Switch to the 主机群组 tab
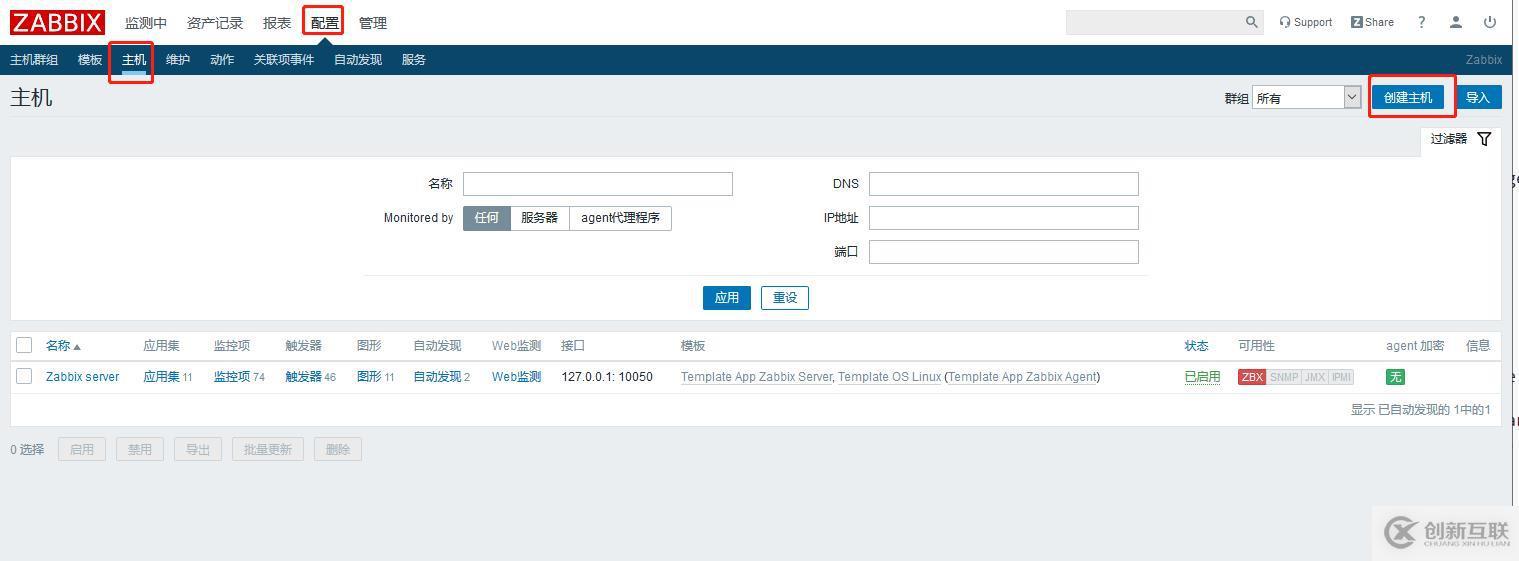Viewport: 1519px width, 561px height. point(34,60)
